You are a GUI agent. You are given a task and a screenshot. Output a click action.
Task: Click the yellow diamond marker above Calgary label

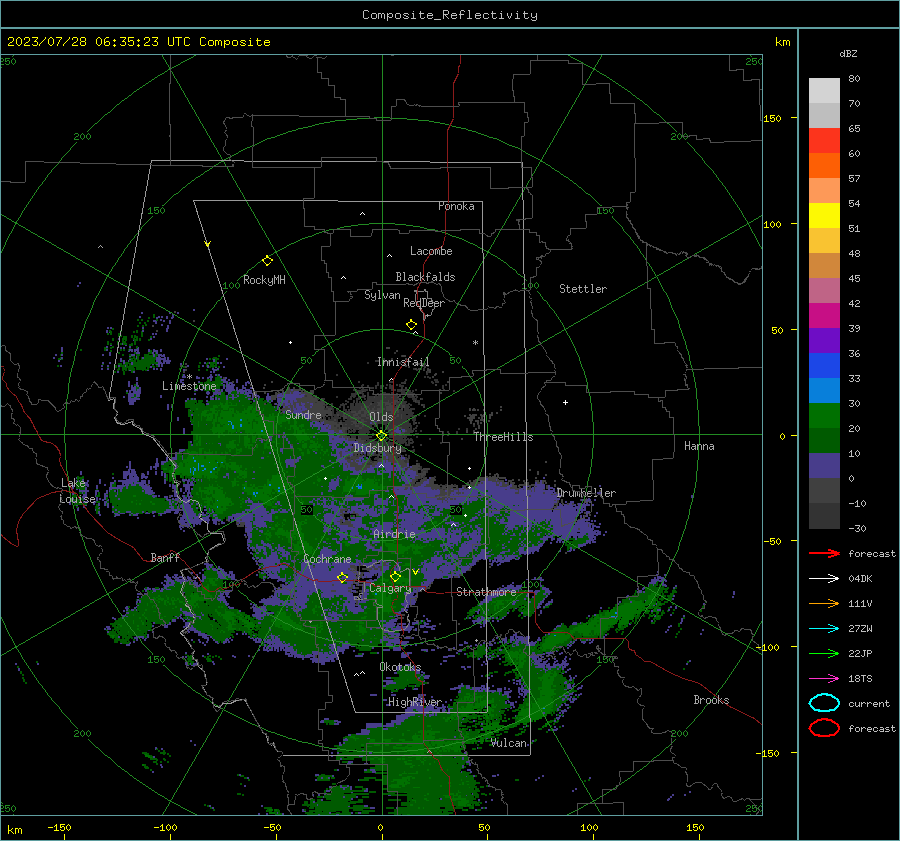[x=395, y=576]
